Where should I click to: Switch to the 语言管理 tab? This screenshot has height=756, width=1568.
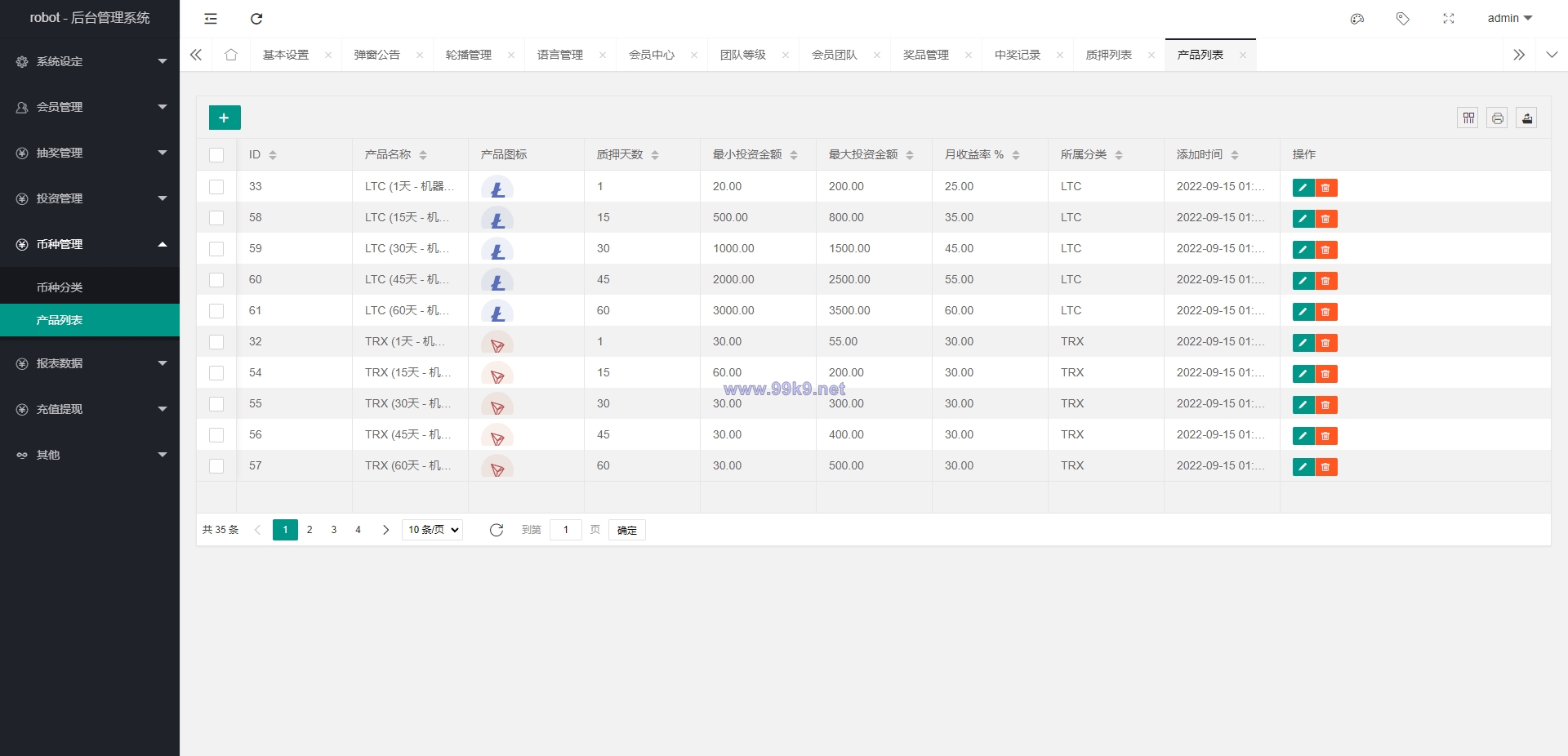point(560,55)
